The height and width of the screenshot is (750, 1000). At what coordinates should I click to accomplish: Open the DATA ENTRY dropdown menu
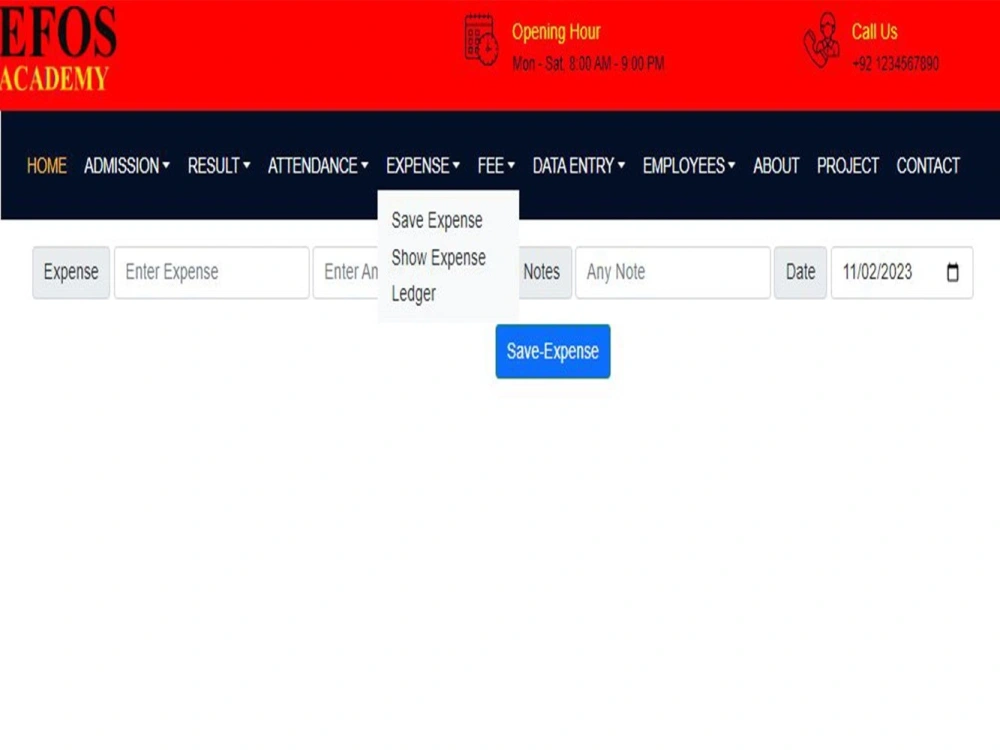(578, 166)
